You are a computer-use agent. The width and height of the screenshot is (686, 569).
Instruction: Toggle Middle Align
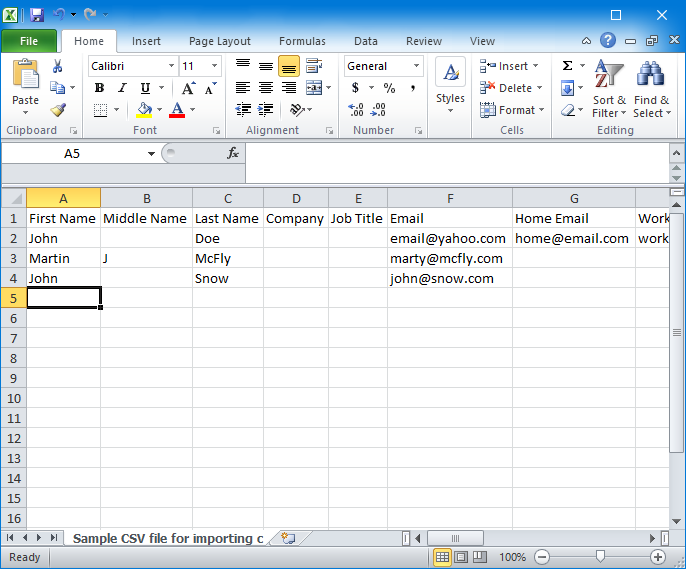tap(266, 66)
